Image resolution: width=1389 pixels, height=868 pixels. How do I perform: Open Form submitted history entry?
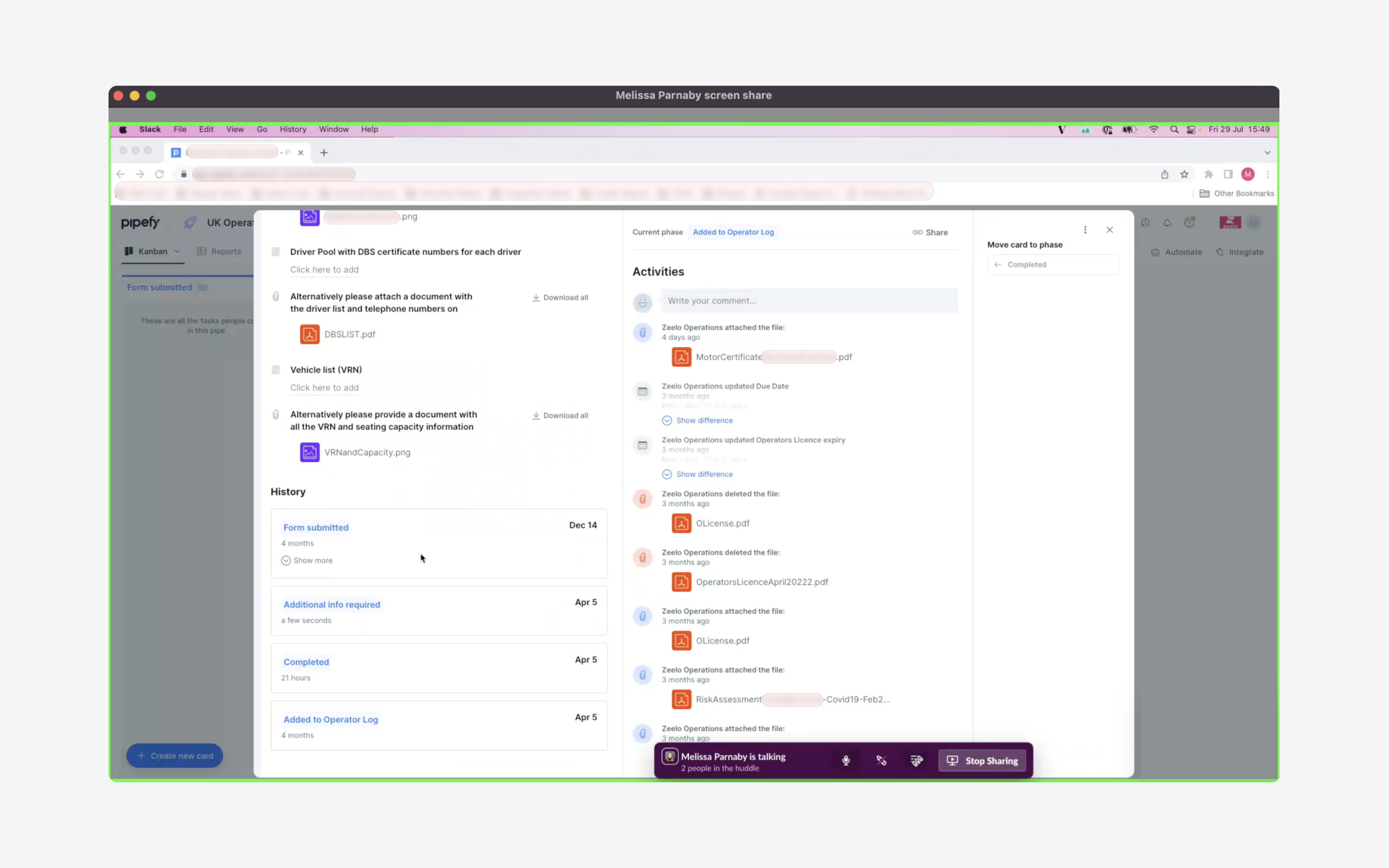coord(316,527)
